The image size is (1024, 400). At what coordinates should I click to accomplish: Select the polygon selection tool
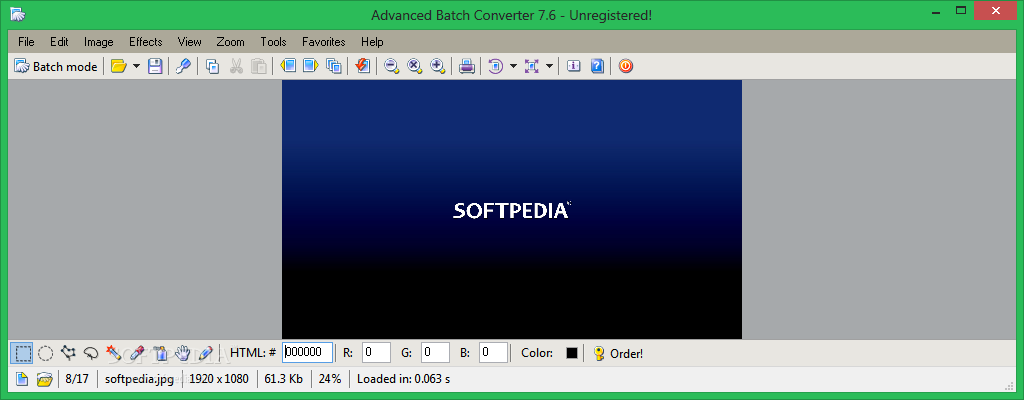tap(68, 353)
